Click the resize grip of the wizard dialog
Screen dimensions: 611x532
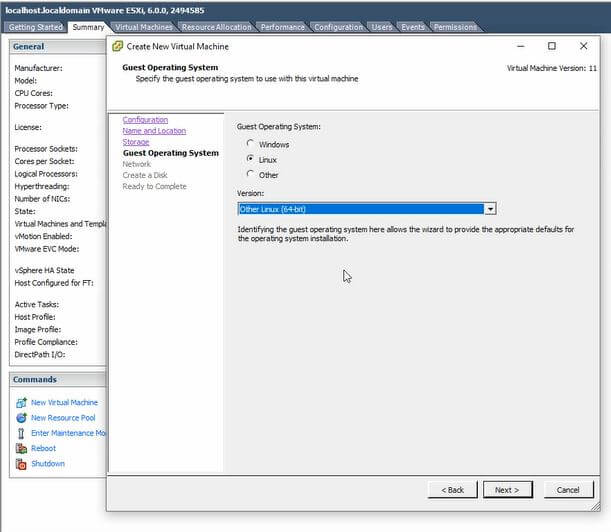tap(595, 506)
